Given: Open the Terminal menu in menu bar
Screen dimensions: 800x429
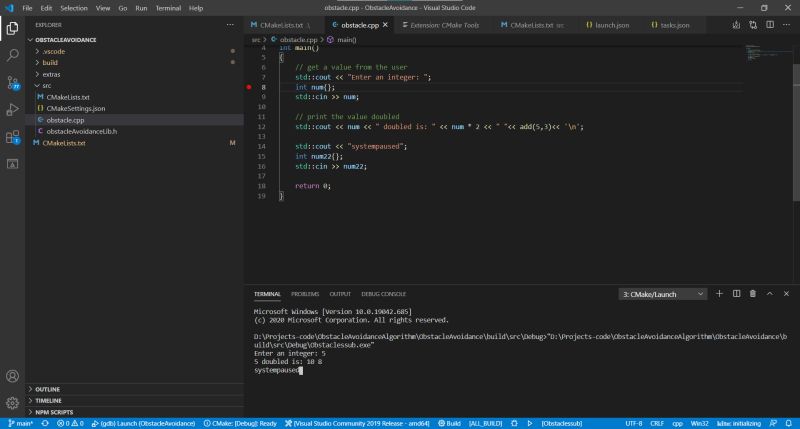Looking at the screenshot, I should coord(168,7).
